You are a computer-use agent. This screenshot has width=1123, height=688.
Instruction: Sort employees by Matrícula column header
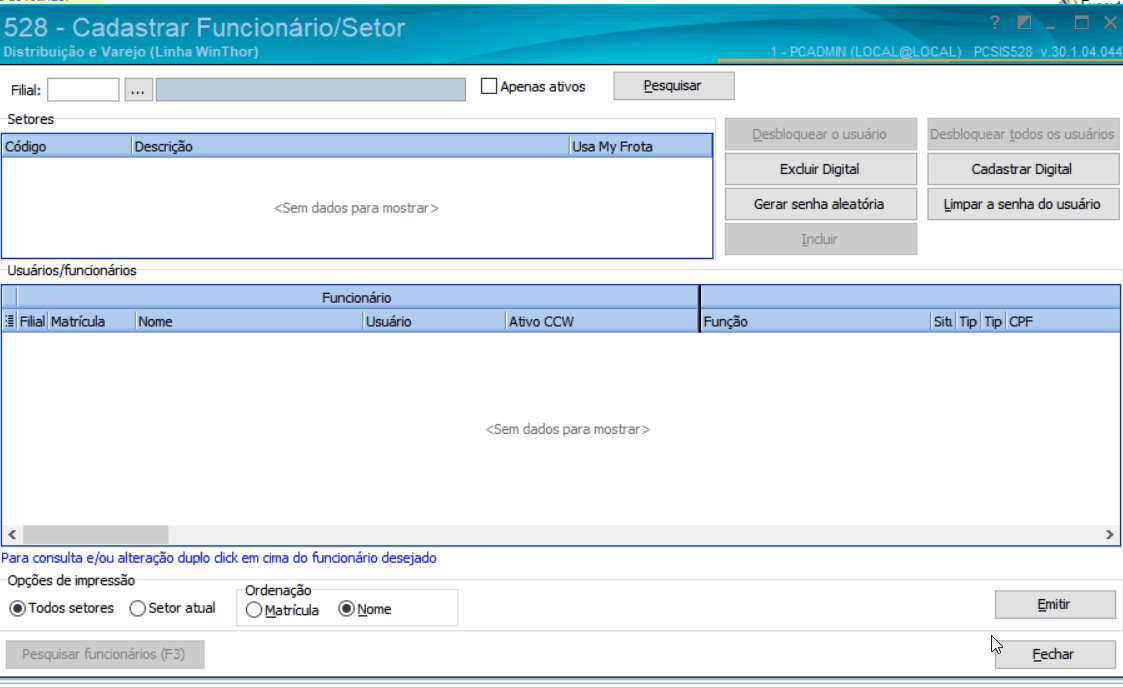point(92,321)
